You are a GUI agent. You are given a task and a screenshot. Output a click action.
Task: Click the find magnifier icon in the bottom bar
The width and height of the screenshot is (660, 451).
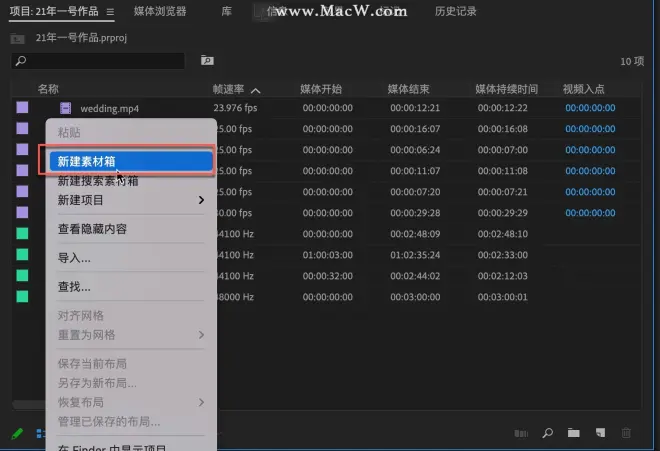(548, 433)
